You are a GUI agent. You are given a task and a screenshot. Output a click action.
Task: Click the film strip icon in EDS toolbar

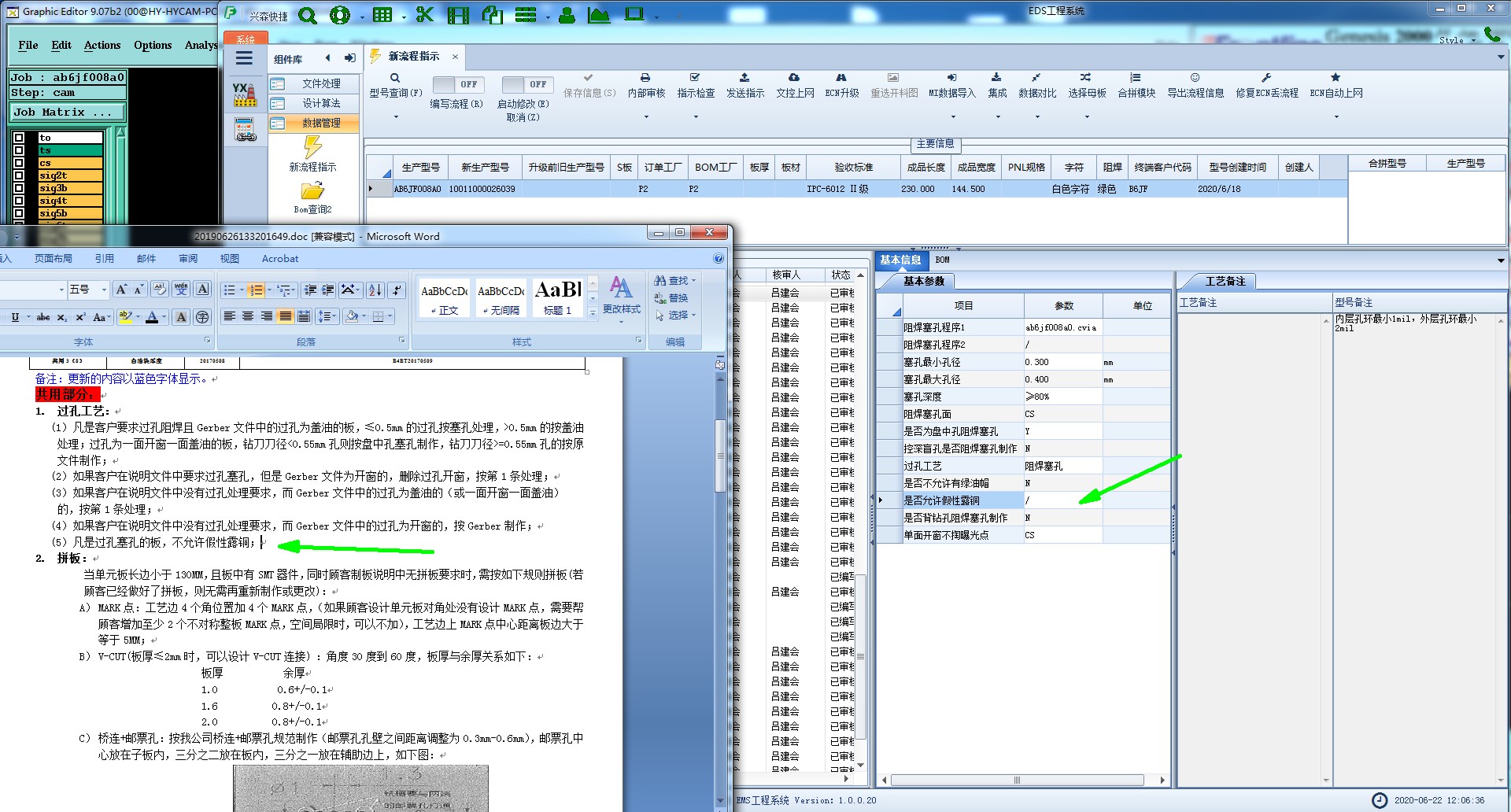(x=458, y=15)
